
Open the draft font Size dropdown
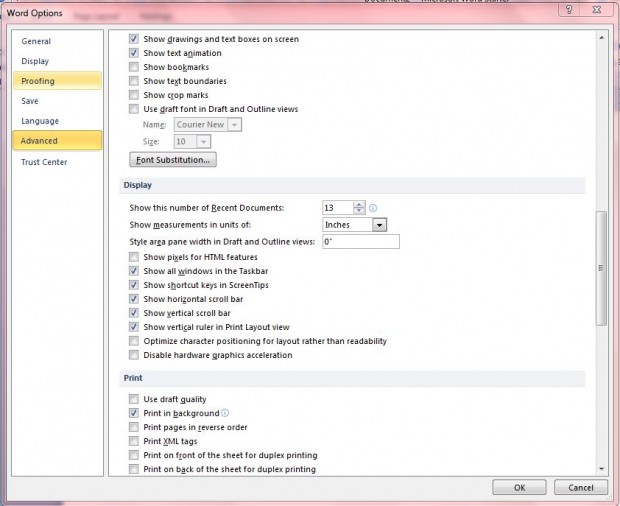click(x=203, y=142)
